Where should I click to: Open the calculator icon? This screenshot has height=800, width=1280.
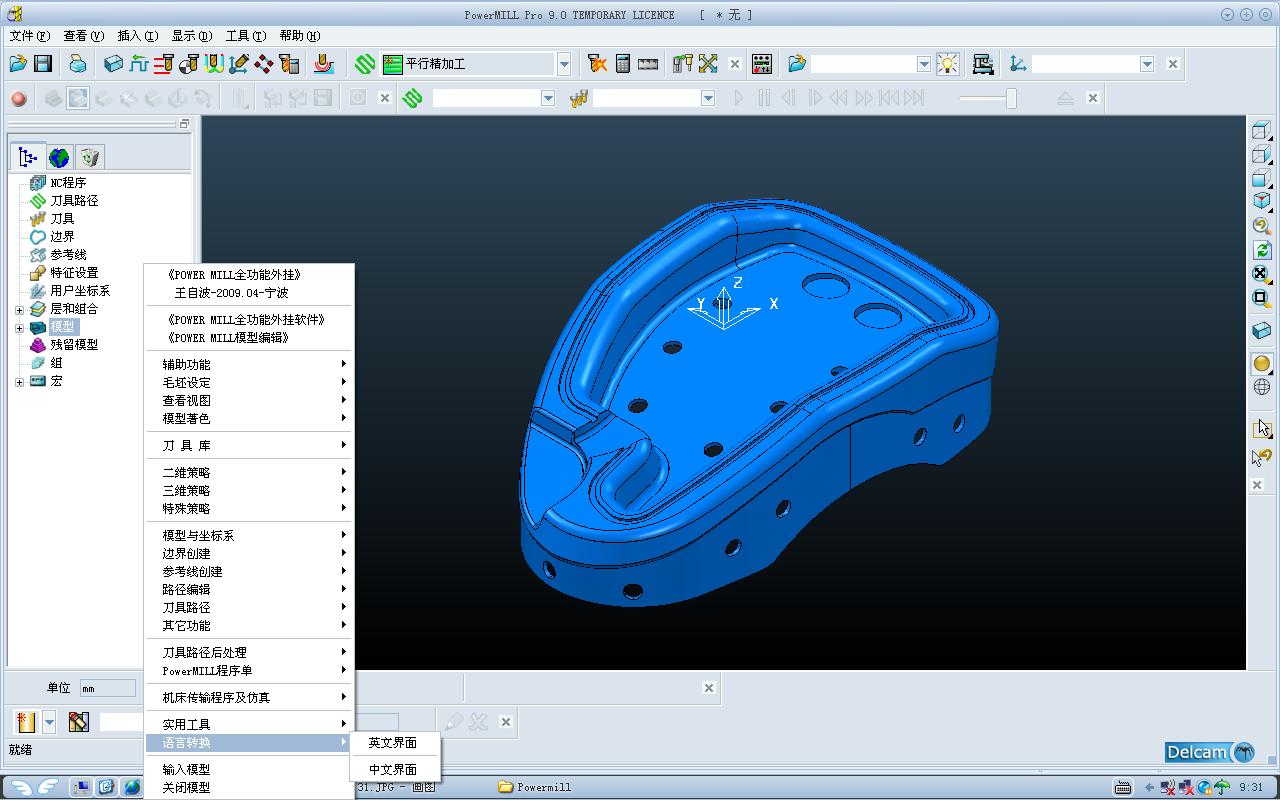[623, 64]
